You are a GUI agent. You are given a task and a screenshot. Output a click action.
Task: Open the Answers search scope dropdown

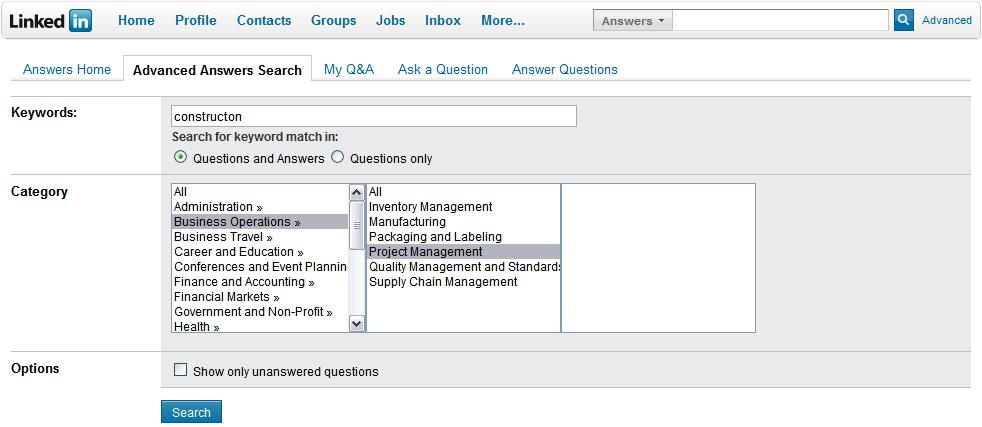click(633, 21)
